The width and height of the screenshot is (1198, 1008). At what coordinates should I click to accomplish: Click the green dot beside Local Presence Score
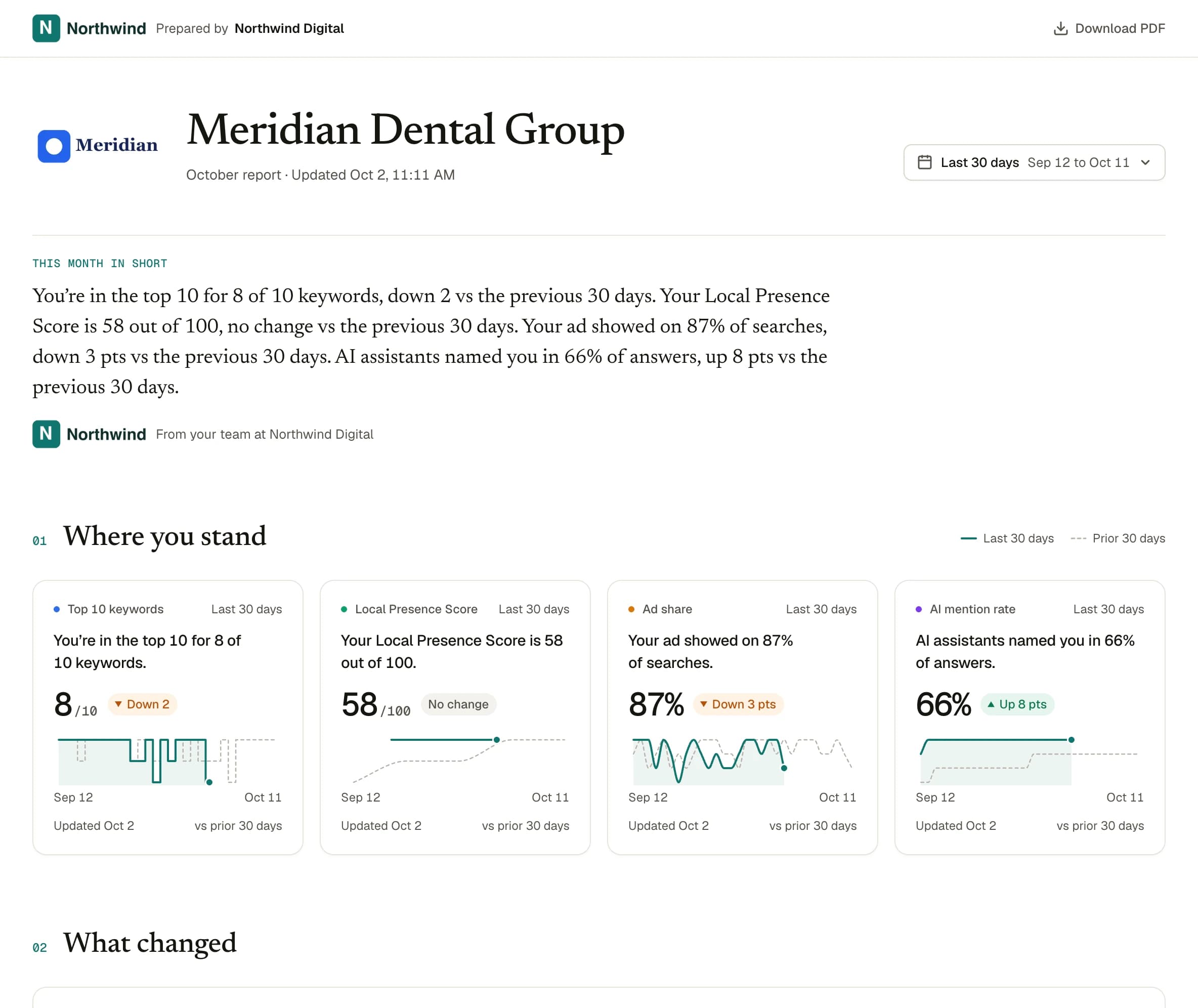pos(344,609)
